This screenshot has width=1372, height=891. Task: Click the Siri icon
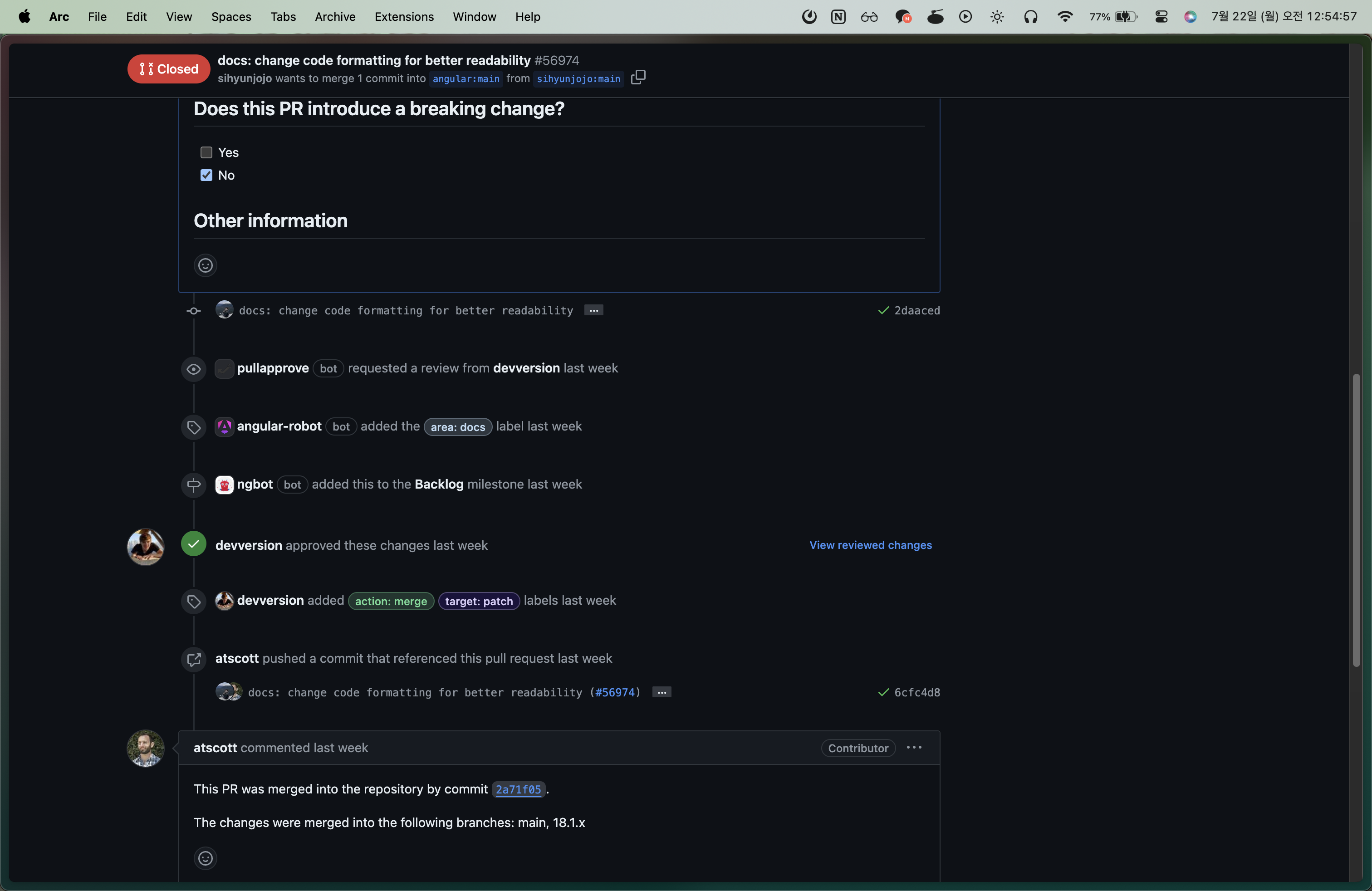1190,17
